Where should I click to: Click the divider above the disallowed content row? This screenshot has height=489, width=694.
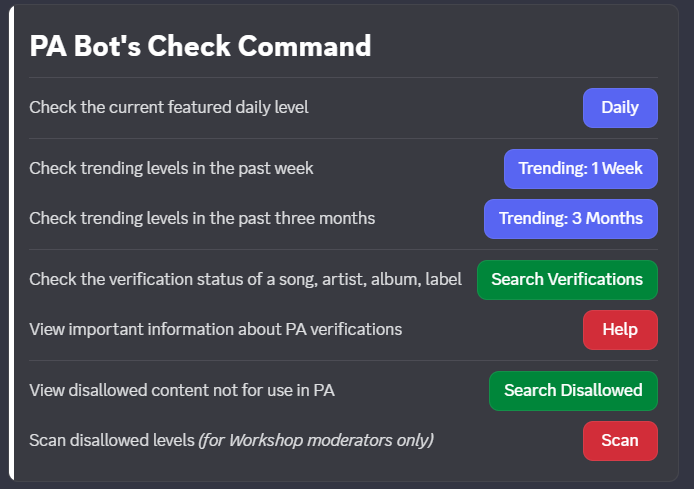click(343, 360)
